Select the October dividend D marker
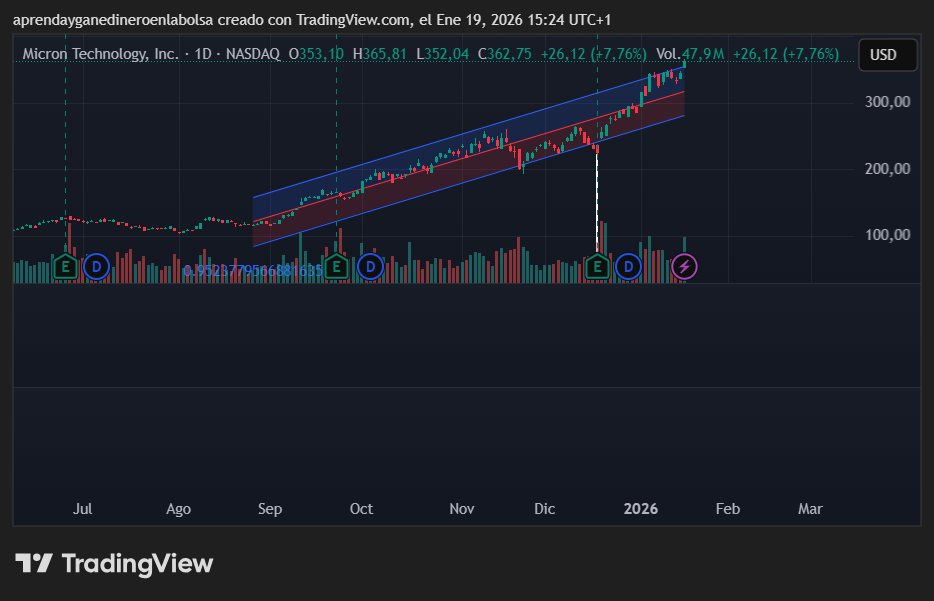This screenshot has height=601, width=934. (371, 266)
